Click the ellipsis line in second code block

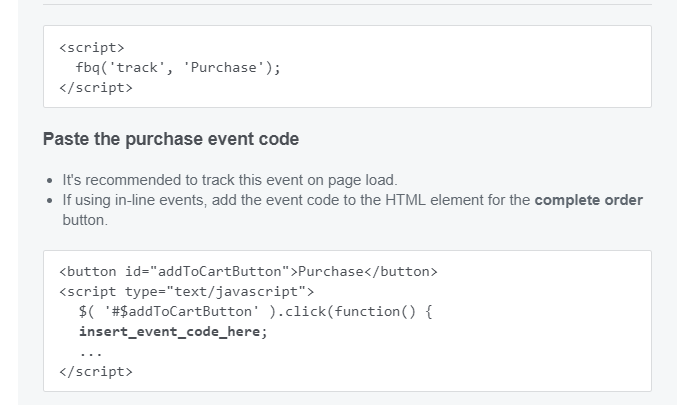point(91,353)
